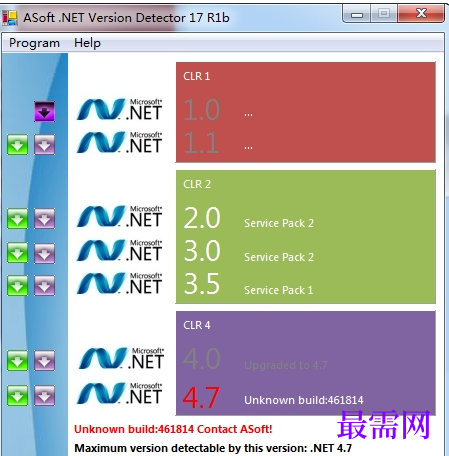Select the greyed 4.0 version number
Screen dimensions: 449x456
[x=202, y=359]
